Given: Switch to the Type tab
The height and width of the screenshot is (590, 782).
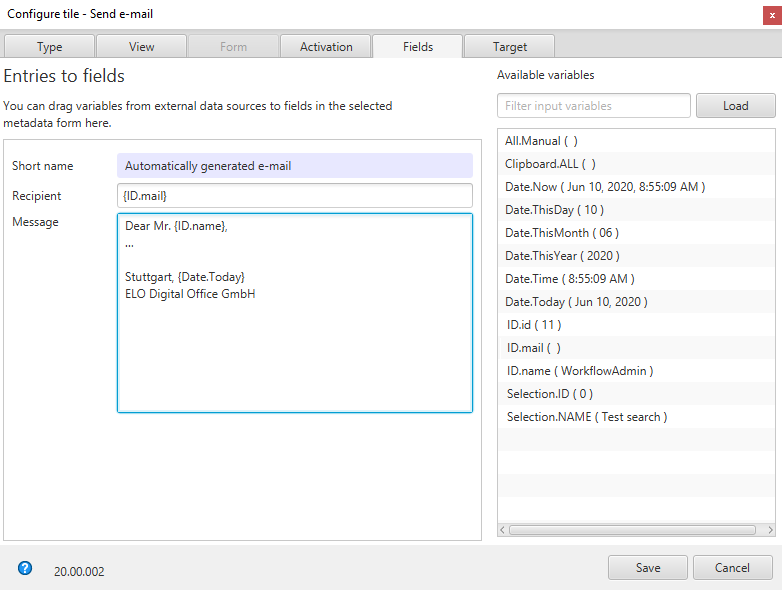Looking at the screenshot, I should [x=50, y=47].
